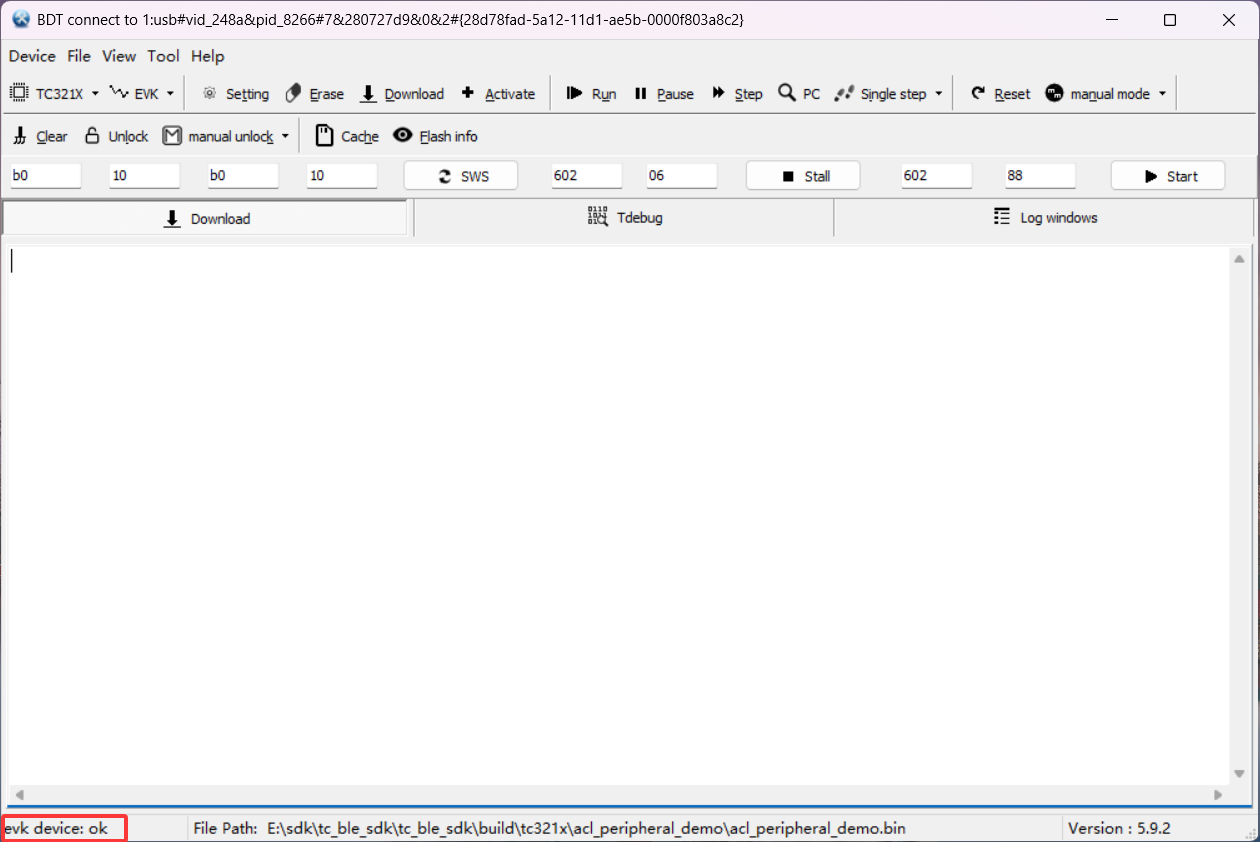Image resolution: width=1260 pixels, height=842 pixels.
Task: Switch to the Tdebug tab
Action: click(624, 218)
